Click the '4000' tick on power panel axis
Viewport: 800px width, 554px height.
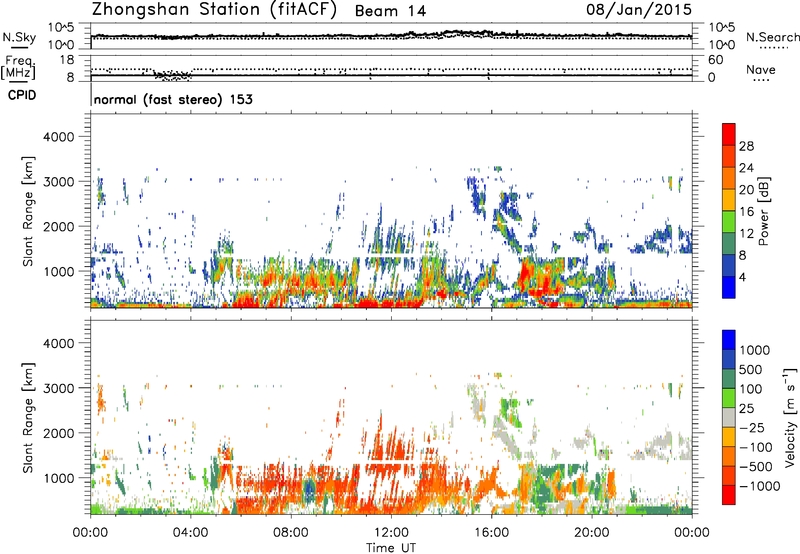coord(58,137)
